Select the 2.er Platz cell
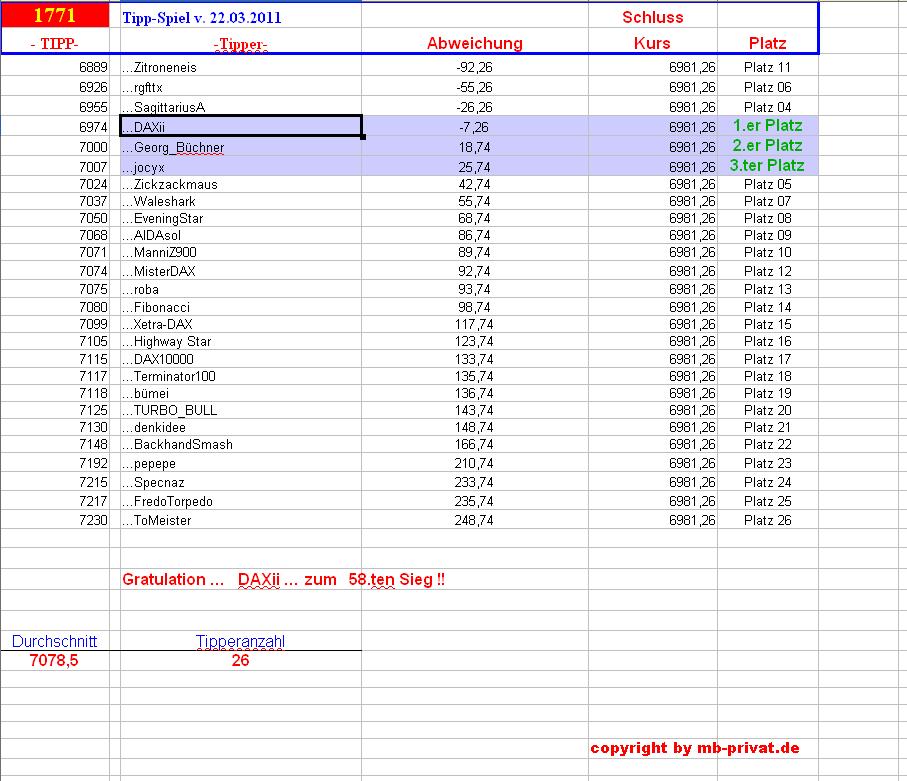This screenshot has width=907, height=781. pos(768,146)
